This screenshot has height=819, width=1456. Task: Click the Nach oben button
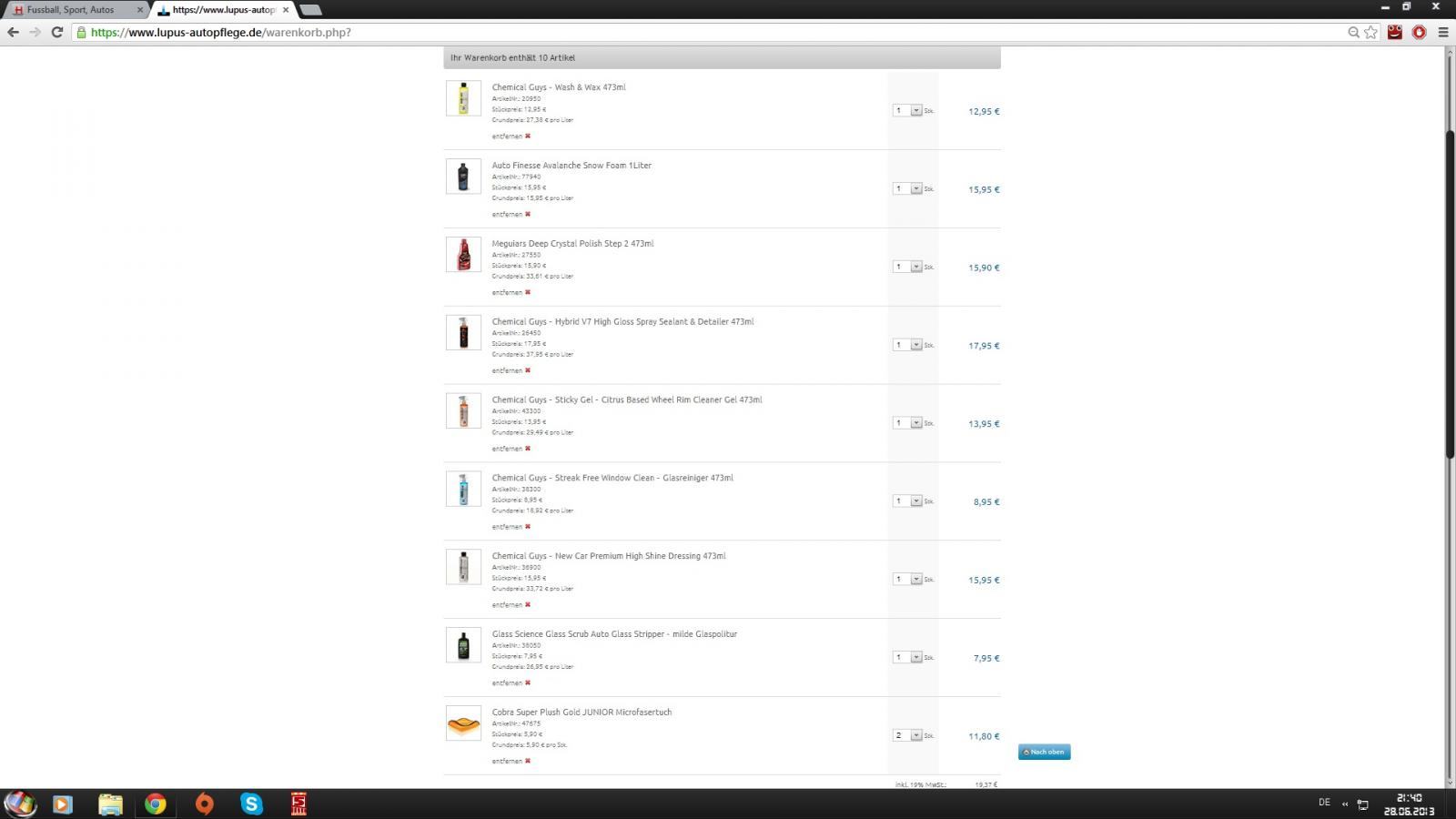1045,753
